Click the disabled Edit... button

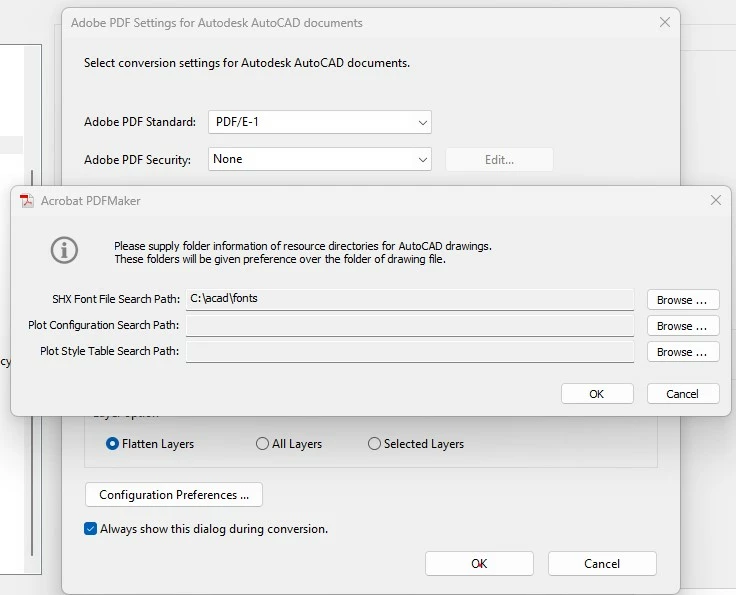coord(499,160)
